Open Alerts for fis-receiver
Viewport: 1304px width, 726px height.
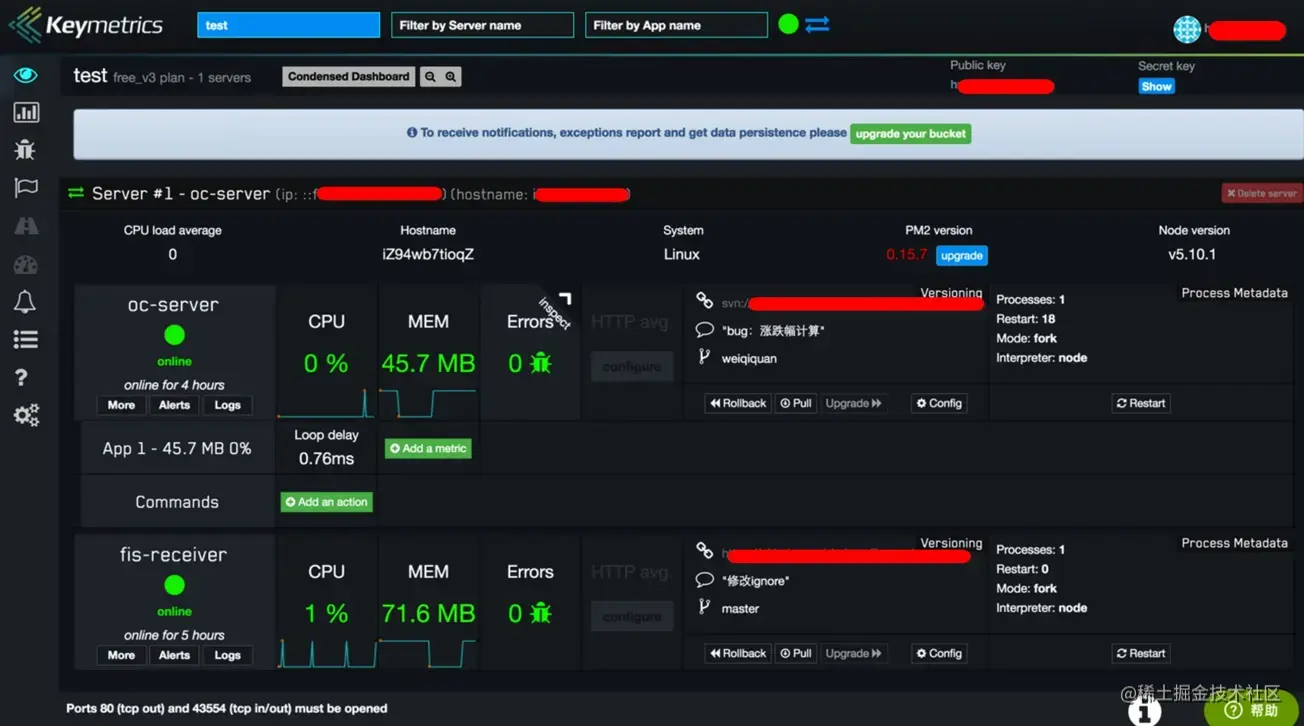click(x=174, y=655)
